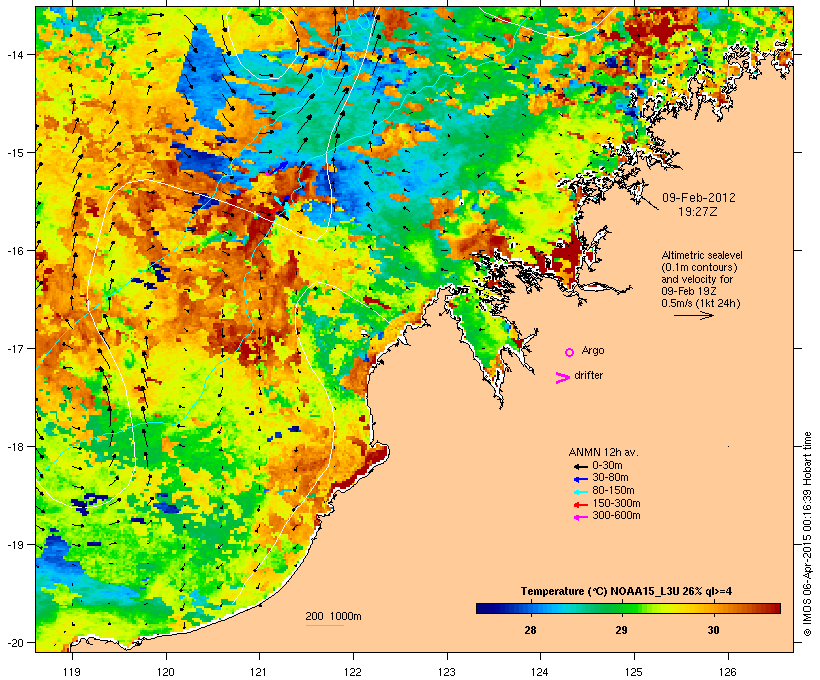Image resolution: width=820 pixels, height=680 pixels.
Task: Click the 150-300m depth label
Action: pos(616,504)
